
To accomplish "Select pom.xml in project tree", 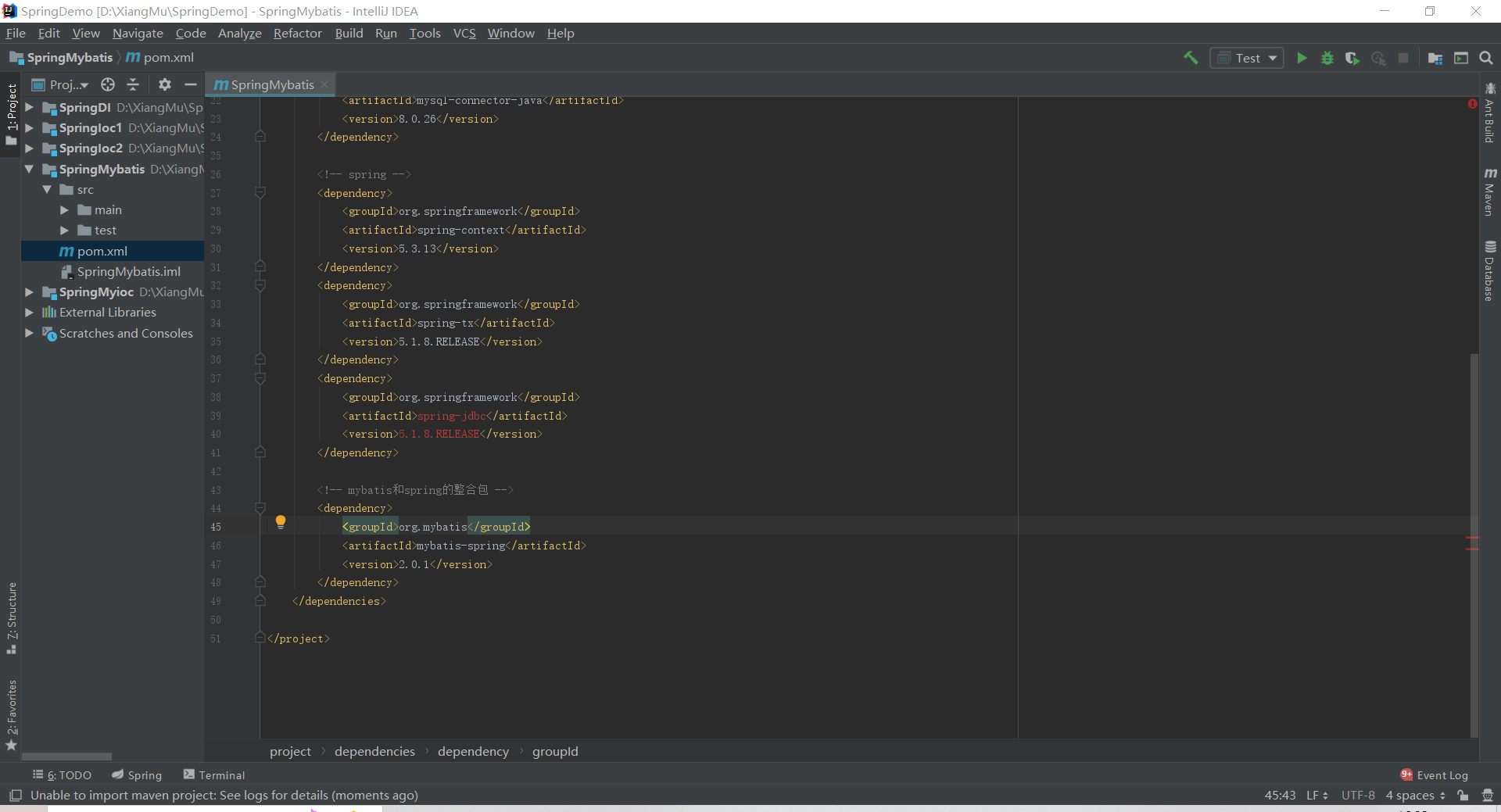I will point(113,251).
